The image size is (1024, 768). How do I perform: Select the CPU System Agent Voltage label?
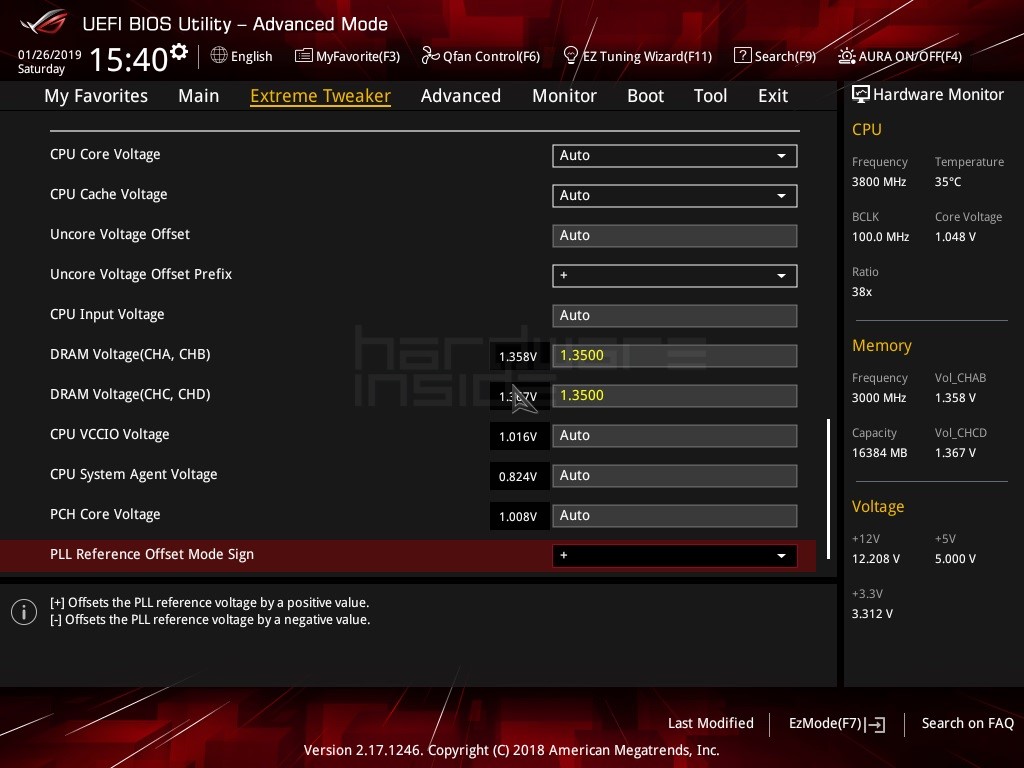pos(134,475)
